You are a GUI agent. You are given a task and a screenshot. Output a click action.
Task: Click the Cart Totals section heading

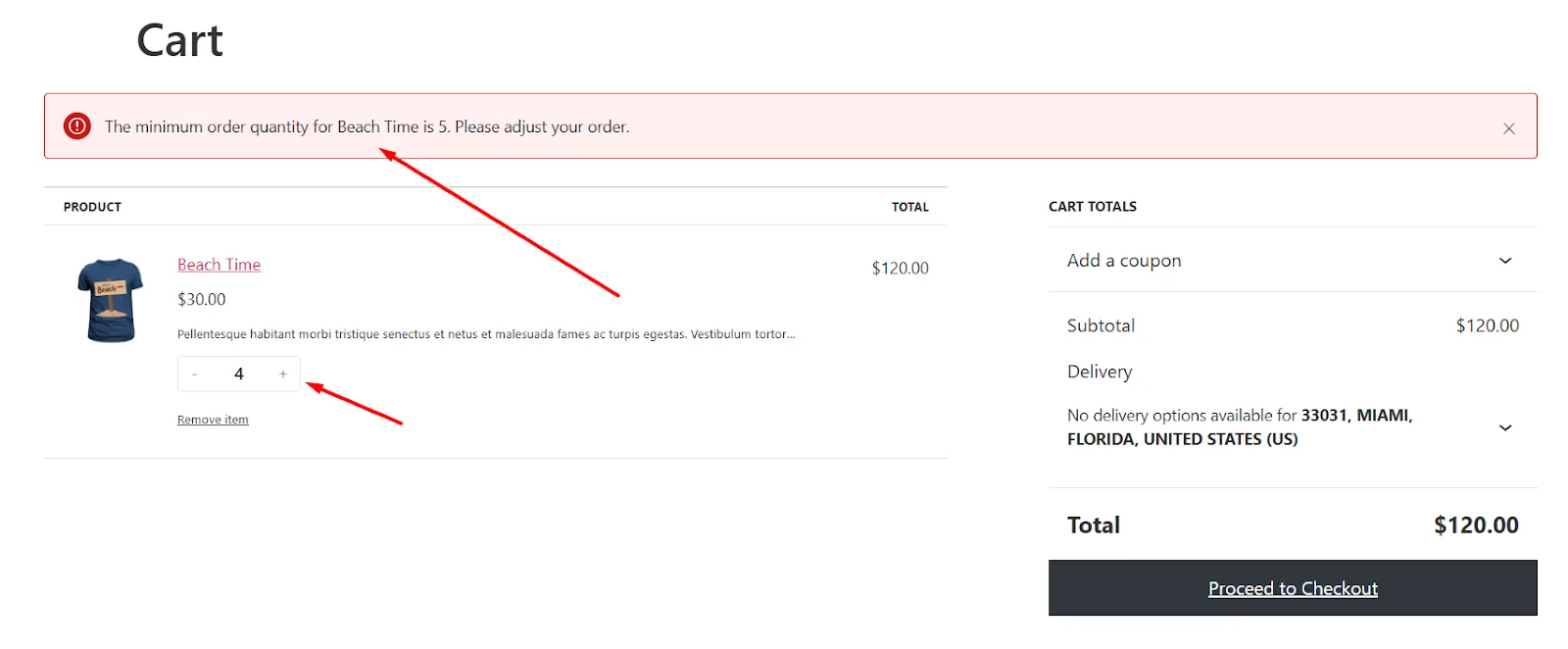click(1092, 207)
